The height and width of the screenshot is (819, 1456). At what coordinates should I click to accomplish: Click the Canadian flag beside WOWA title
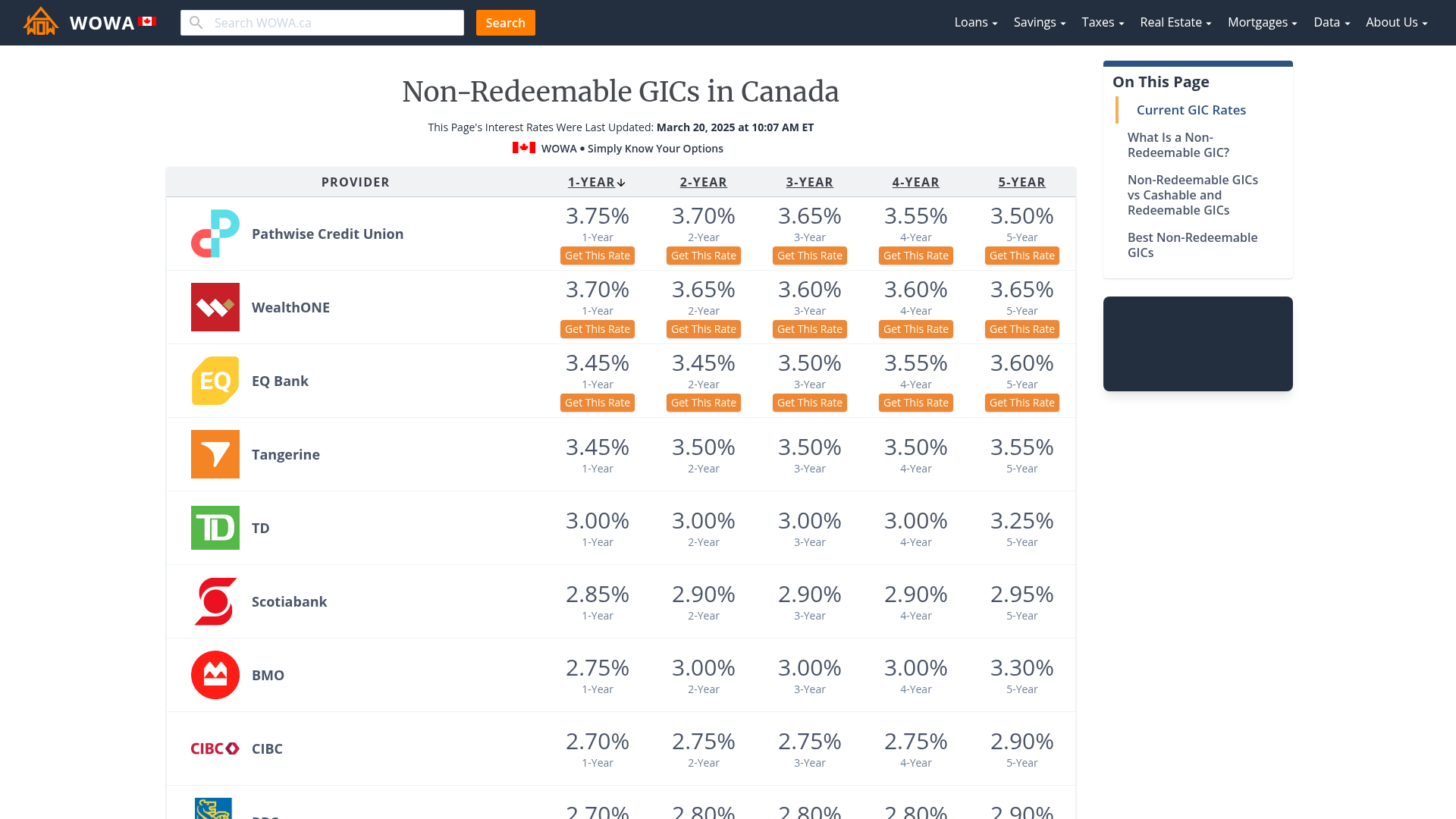[147, 21]
